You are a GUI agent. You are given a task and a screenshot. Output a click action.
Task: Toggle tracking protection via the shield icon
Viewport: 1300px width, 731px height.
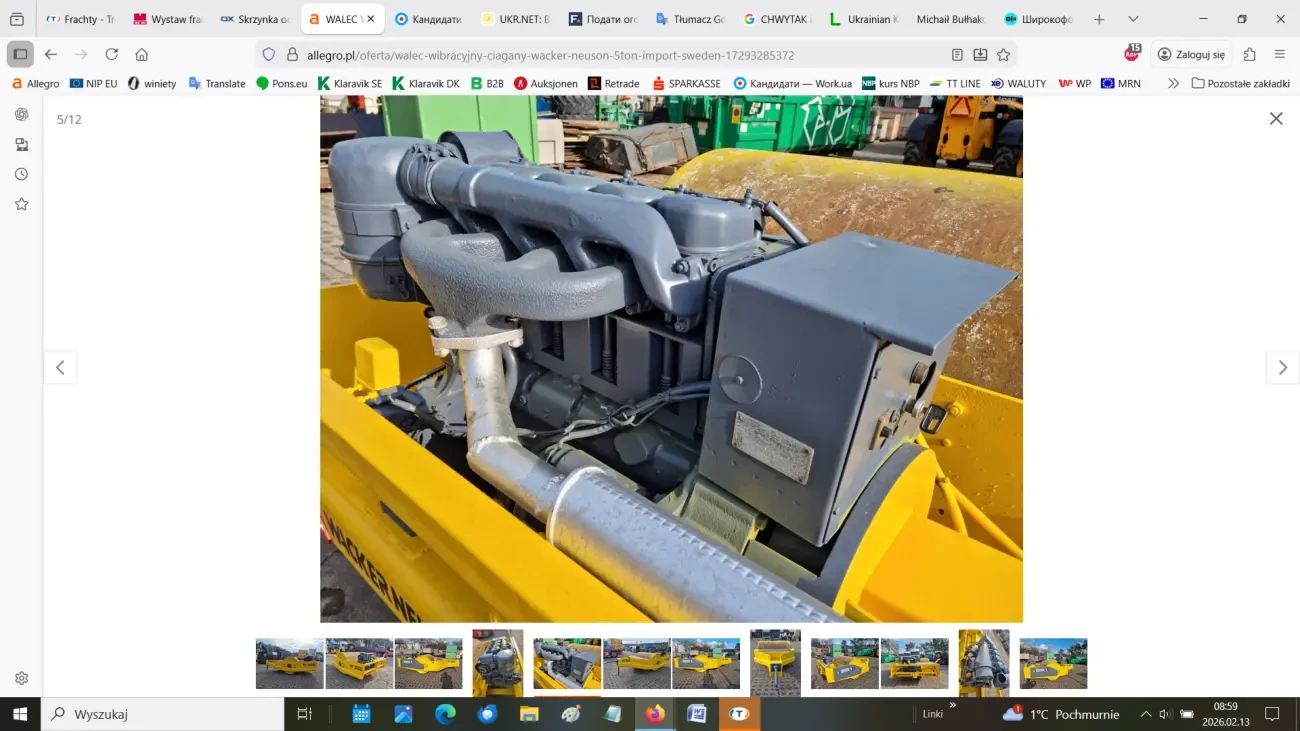pyautogui.click(x=268, y=54)
